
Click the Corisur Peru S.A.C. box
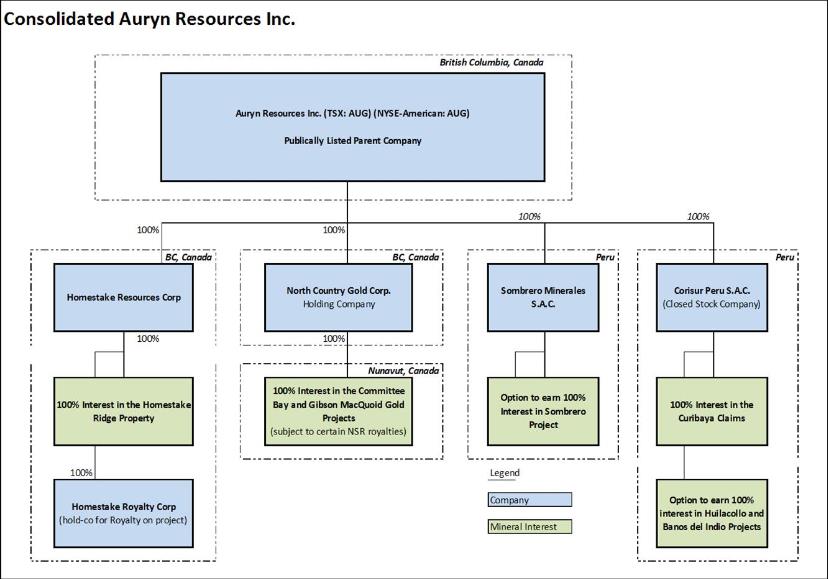pos(712,297)
